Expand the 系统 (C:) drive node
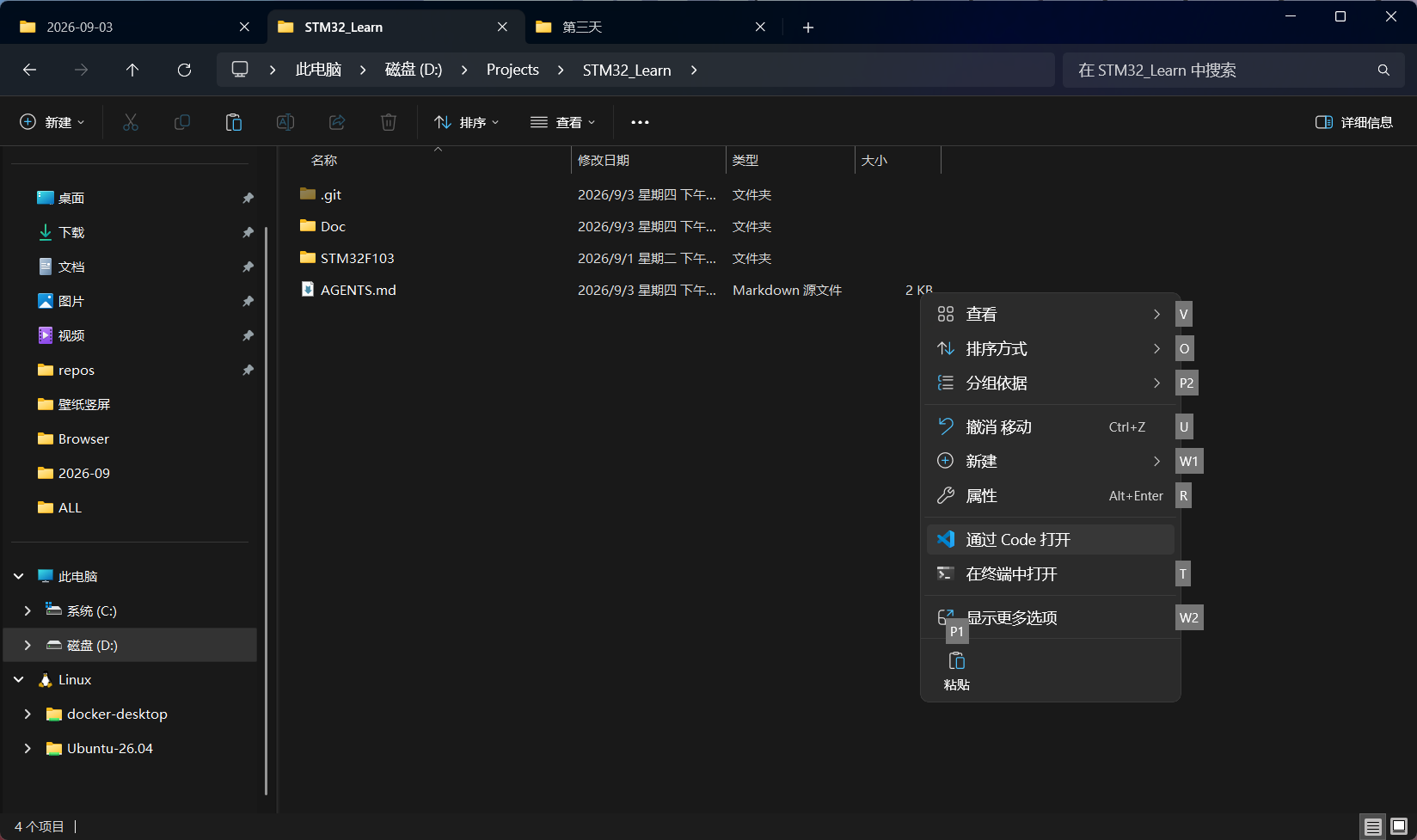This screenshot has height=840, width=1417. (x=28, y=610)
